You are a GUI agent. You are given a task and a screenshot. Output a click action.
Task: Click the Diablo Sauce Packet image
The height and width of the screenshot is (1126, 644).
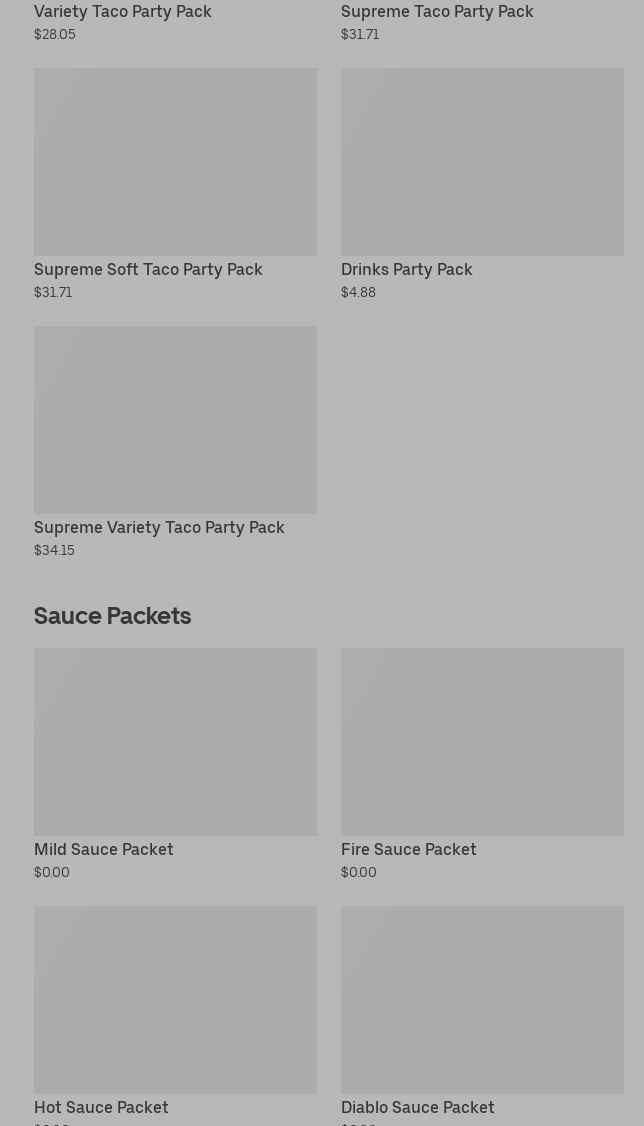tap(482, 1000)
